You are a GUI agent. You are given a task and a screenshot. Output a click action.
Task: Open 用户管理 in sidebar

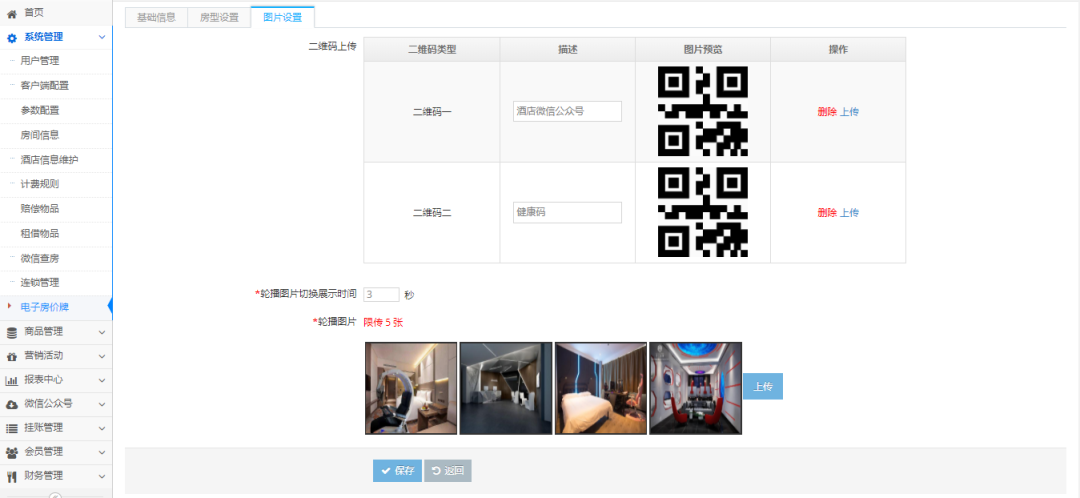click(x=40, y=61)
